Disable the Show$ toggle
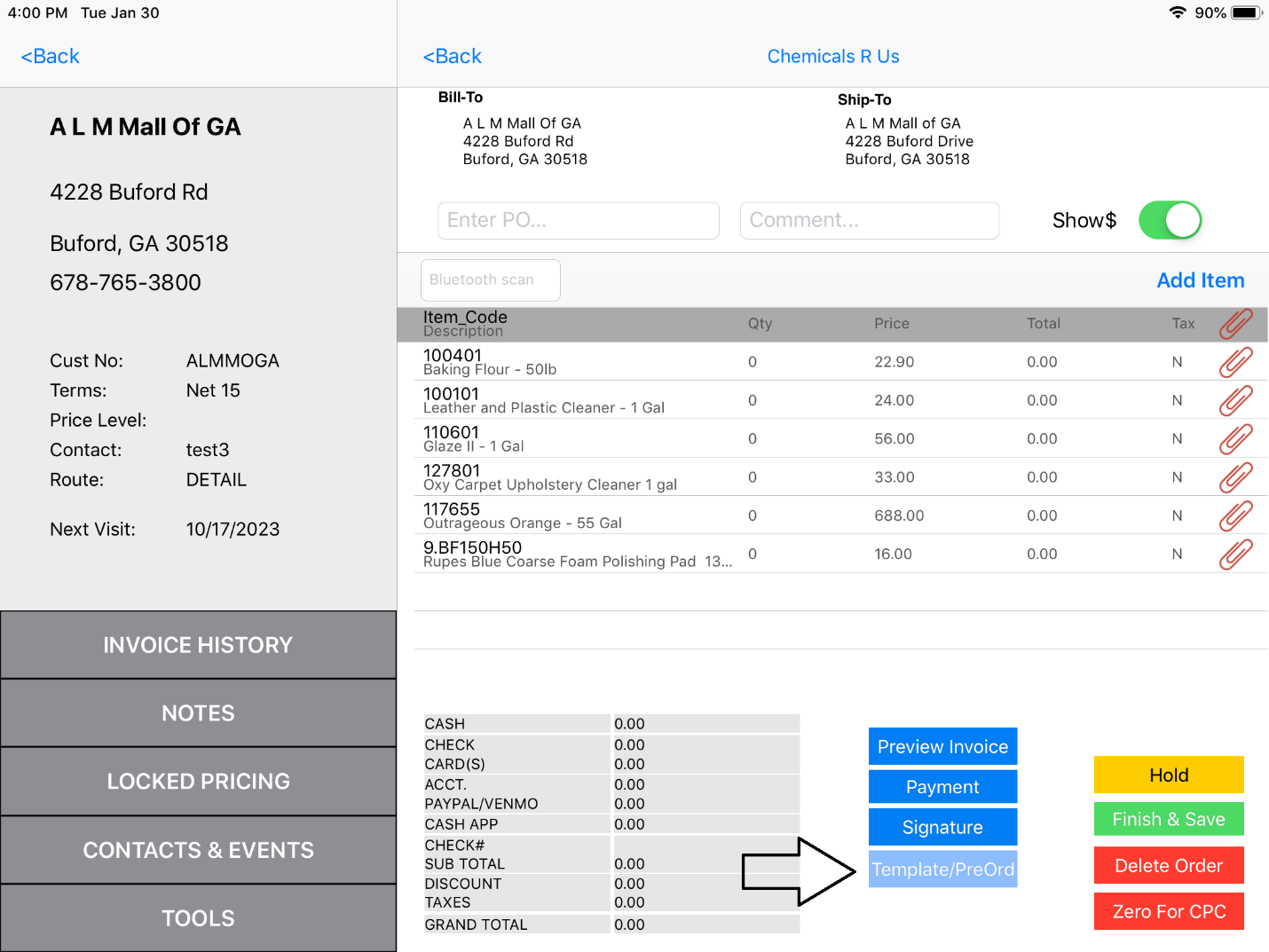The image size is (1269, 952). coord(1170,220)
